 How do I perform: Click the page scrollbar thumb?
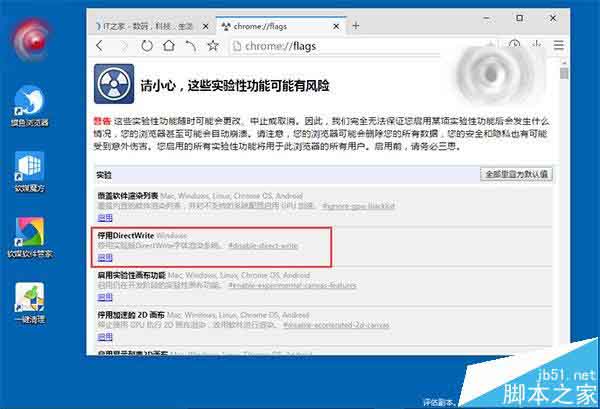click(x=564, y=73)
